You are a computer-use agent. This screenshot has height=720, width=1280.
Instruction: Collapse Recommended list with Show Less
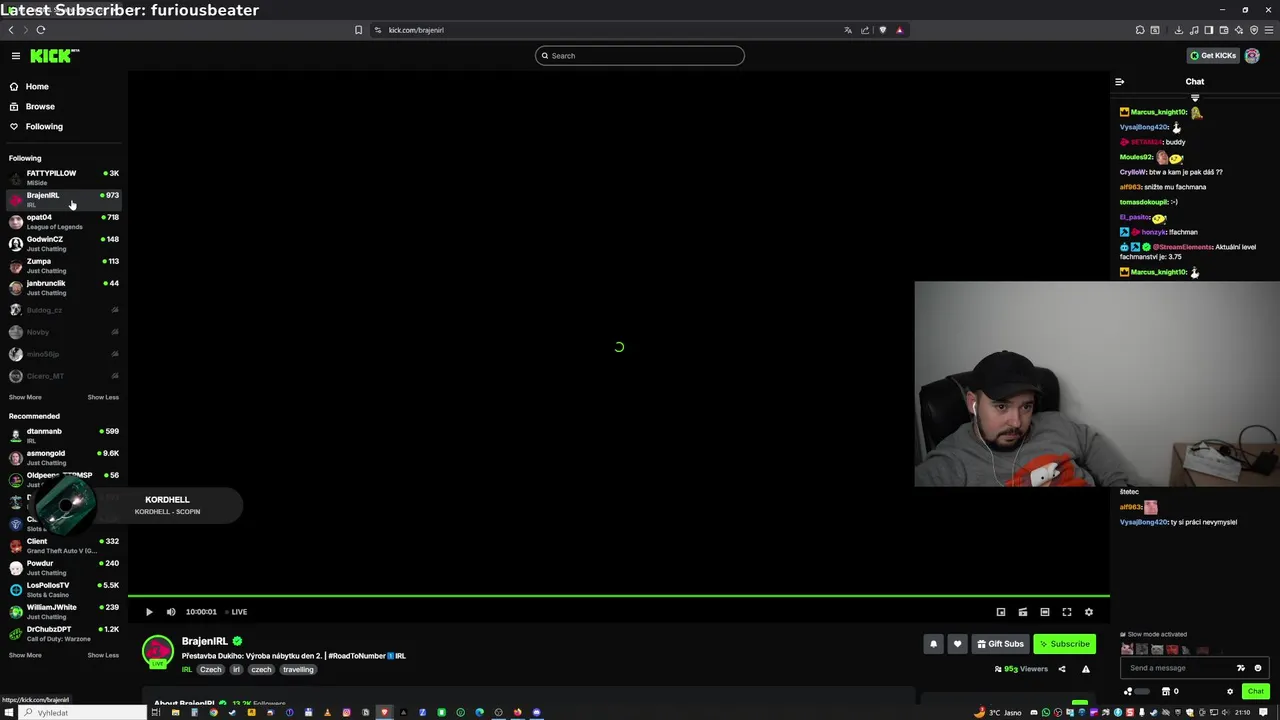pos(103,655)
